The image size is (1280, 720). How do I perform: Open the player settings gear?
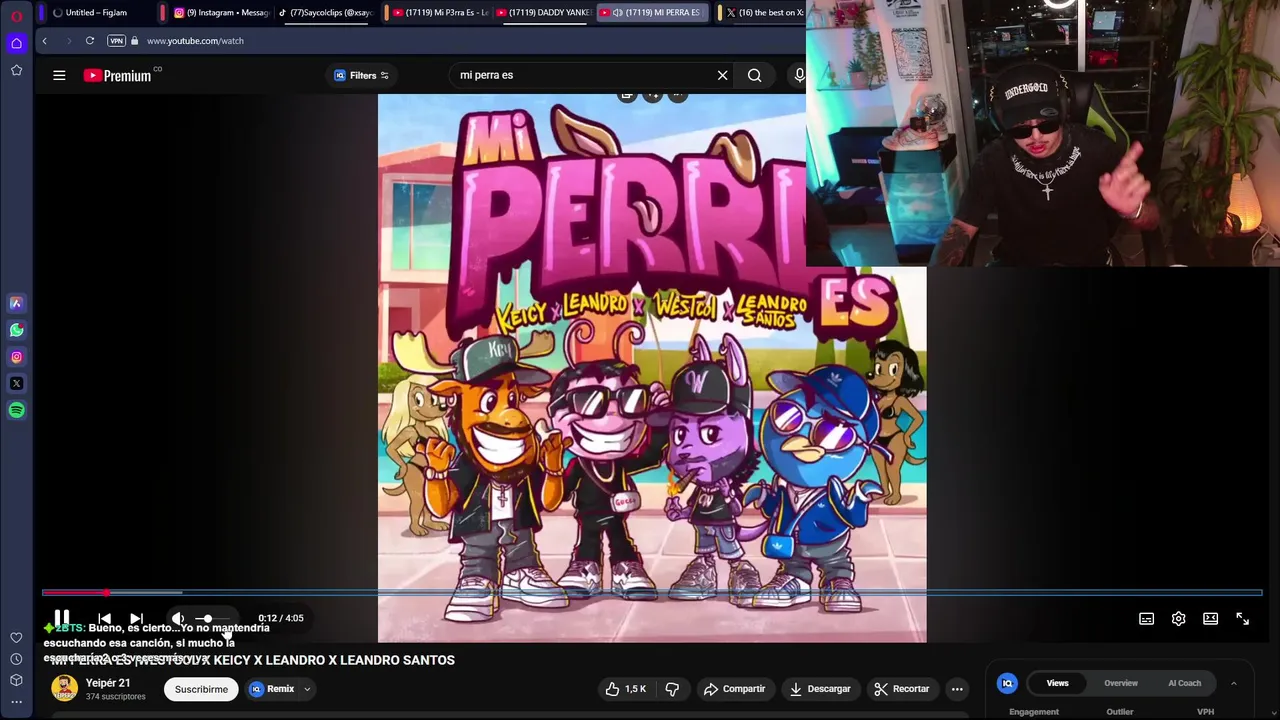pyautogui.click(x=1179, y=619)
